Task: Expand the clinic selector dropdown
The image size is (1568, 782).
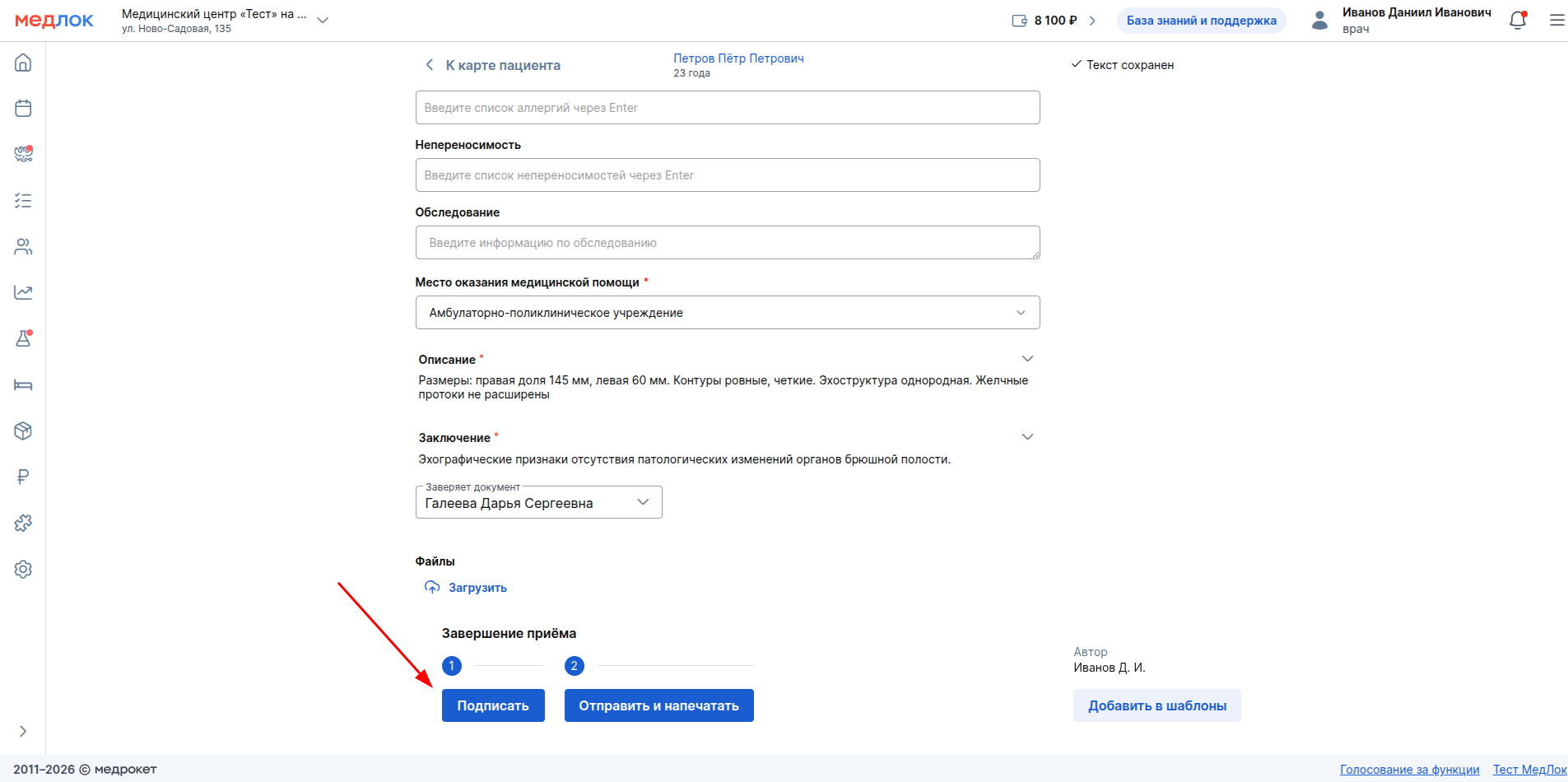Action: [323, 21]
